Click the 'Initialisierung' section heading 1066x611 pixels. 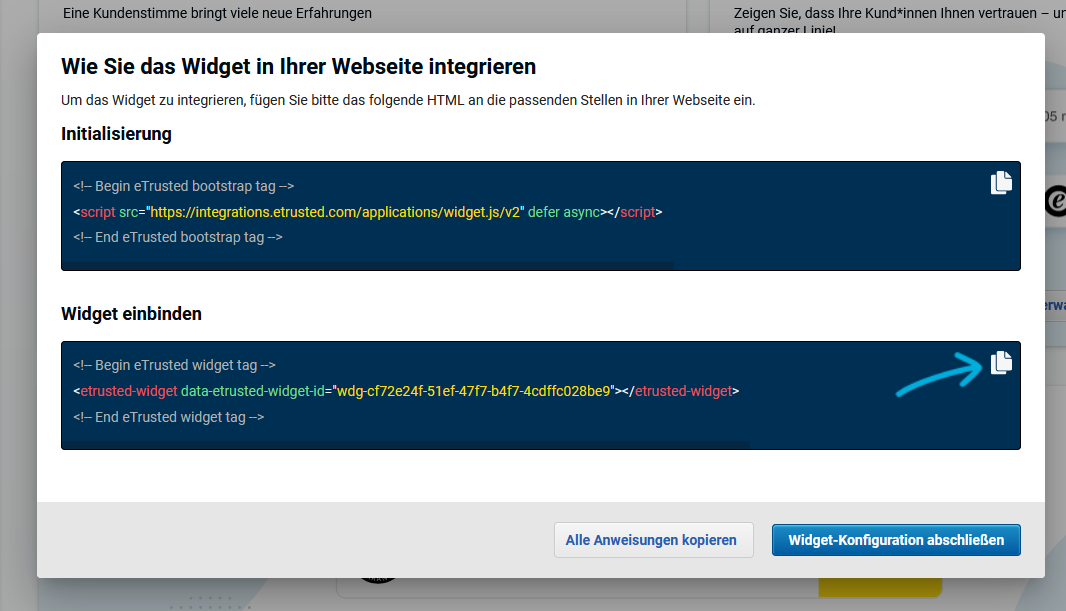pos(116,134)
